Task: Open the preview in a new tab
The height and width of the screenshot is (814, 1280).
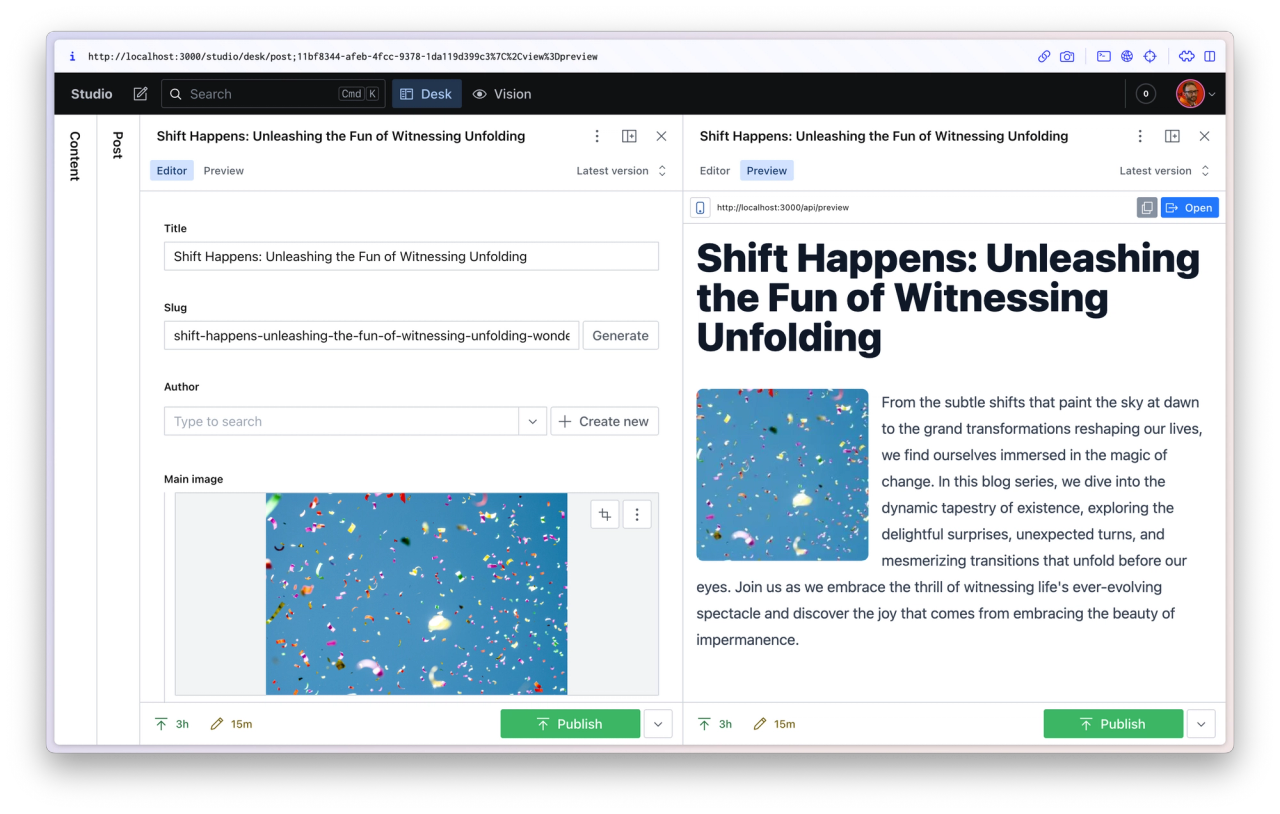Action: [x=1189, y=207]
